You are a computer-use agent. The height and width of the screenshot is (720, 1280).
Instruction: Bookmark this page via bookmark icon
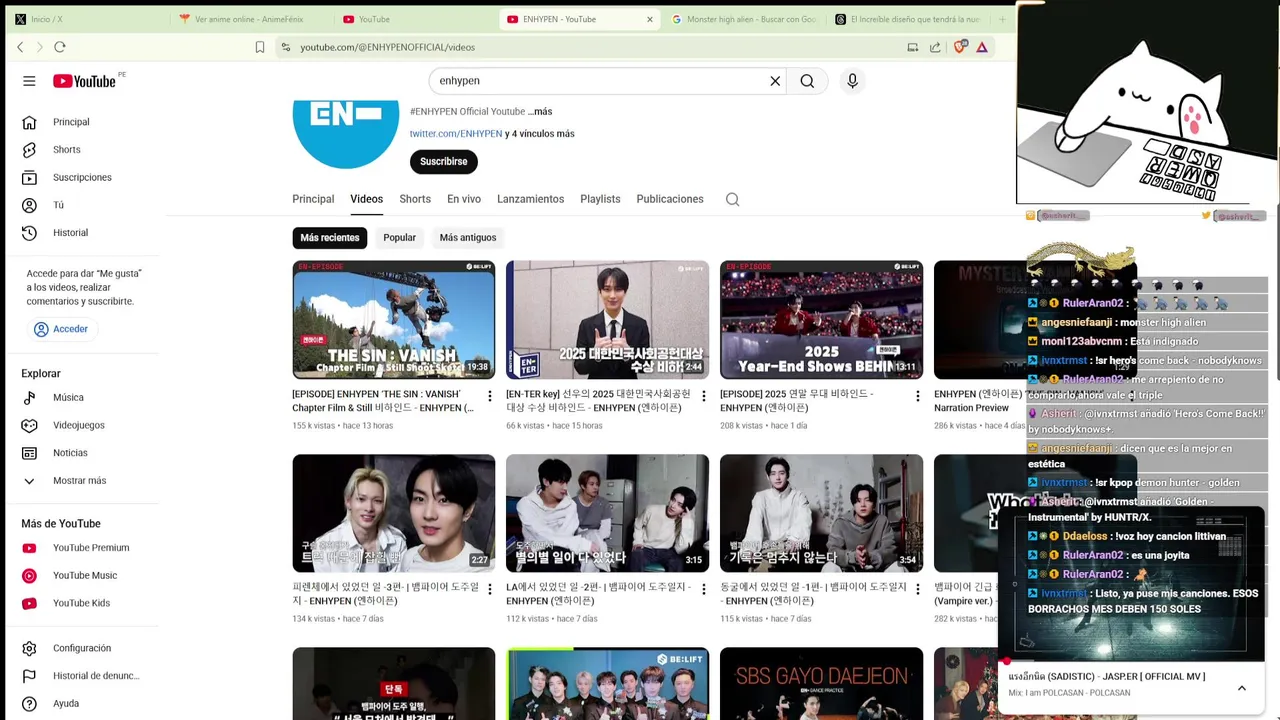260,47
